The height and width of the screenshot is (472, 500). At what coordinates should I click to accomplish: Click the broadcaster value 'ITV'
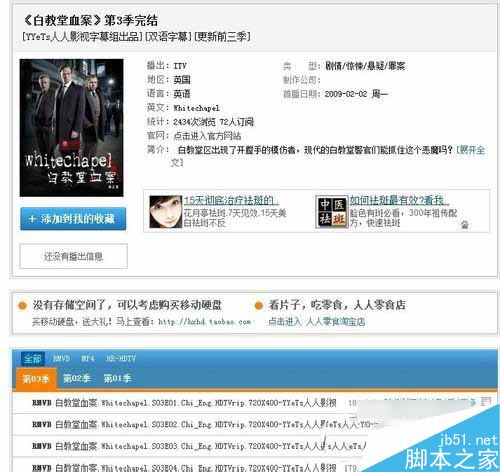pos(180,66)
